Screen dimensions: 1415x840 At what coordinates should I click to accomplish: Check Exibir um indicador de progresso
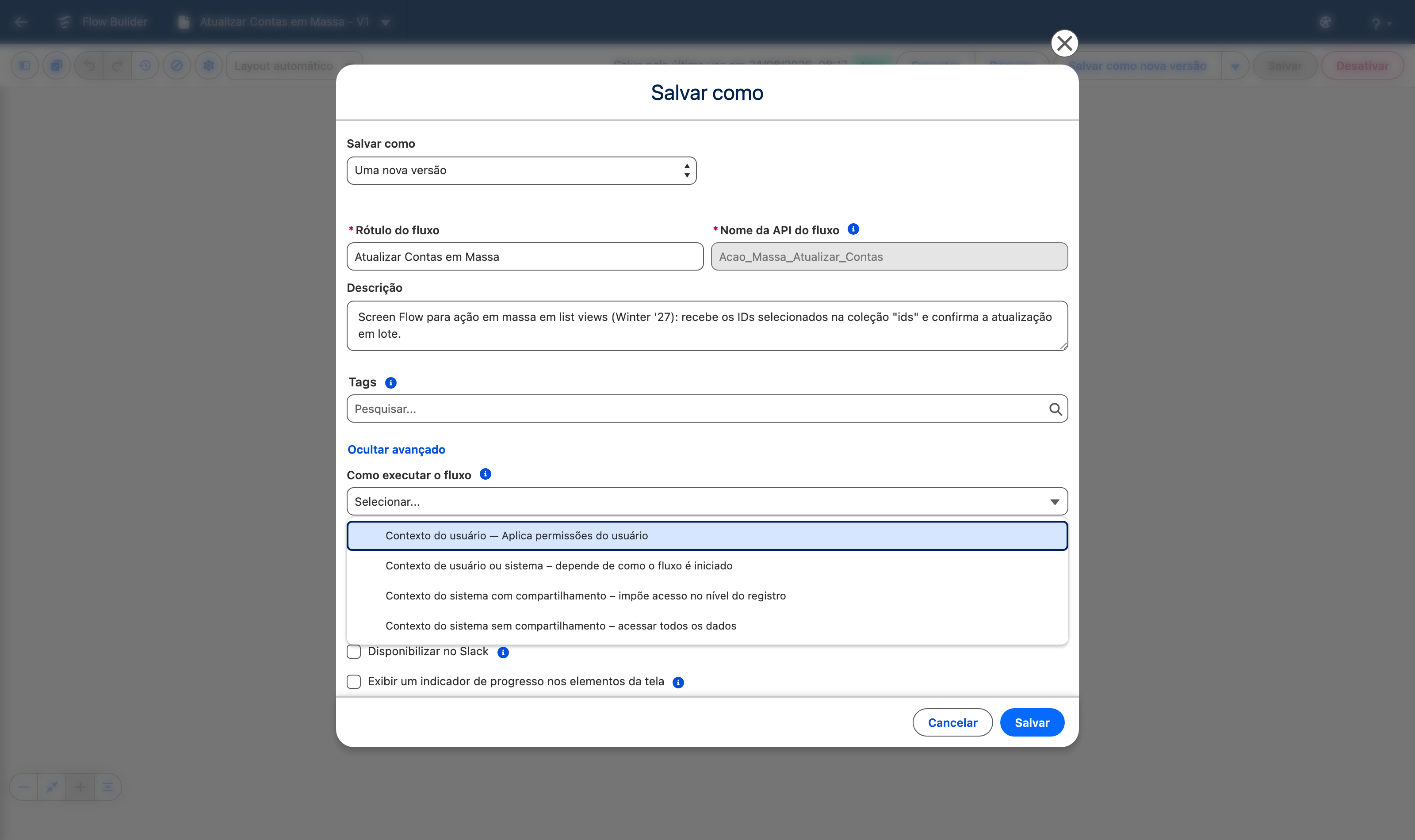[x=354, y=682]
